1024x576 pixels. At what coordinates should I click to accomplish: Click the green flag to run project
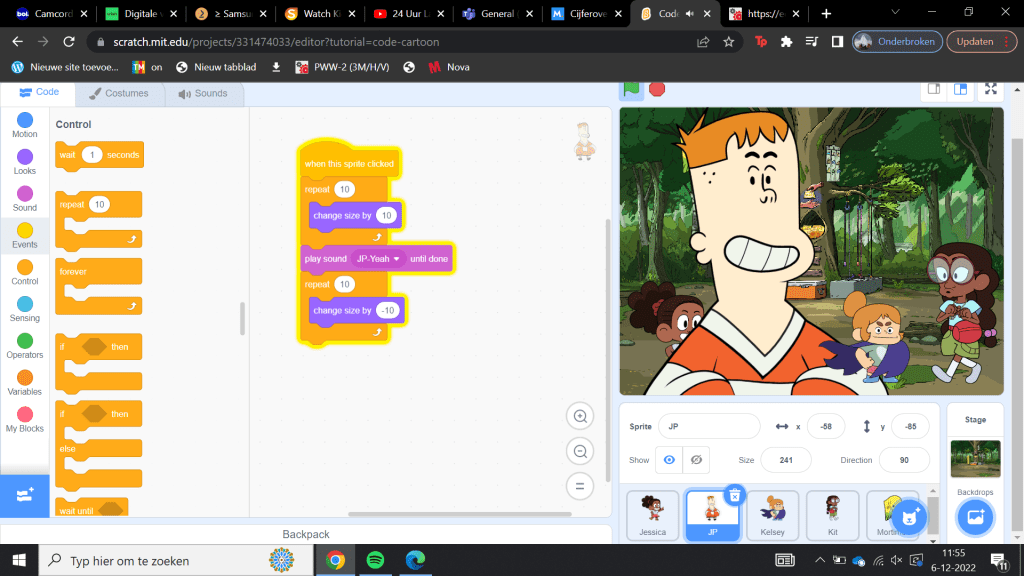coord(632,89)
